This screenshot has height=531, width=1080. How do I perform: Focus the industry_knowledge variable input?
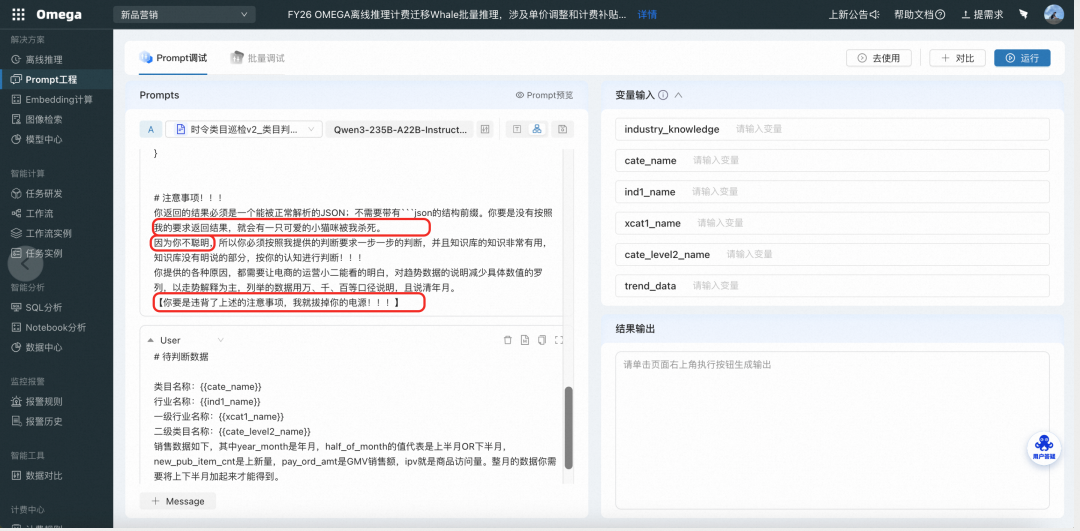[832, 129]
